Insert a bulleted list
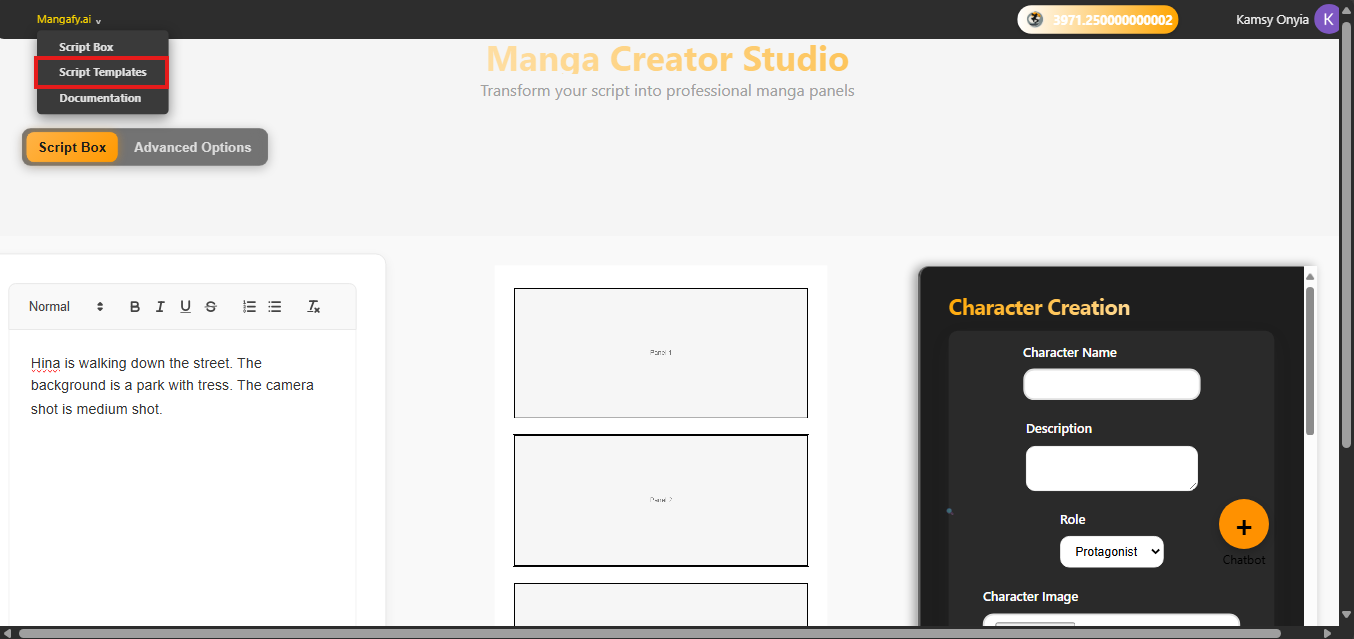This screenshot has height=639, width=1354. click(275, 306)
